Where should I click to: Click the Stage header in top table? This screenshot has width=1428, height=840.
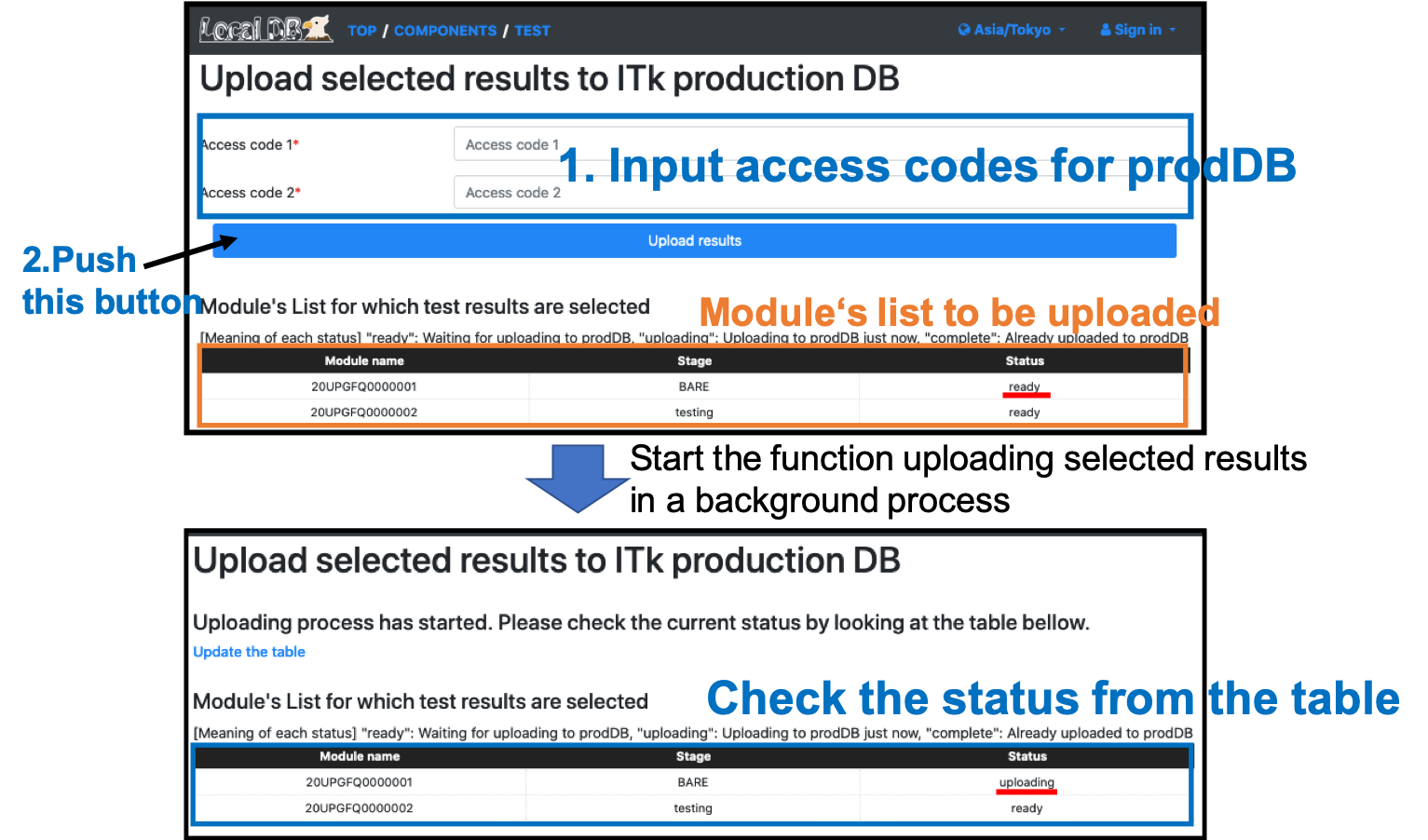[x=694, y=360]
